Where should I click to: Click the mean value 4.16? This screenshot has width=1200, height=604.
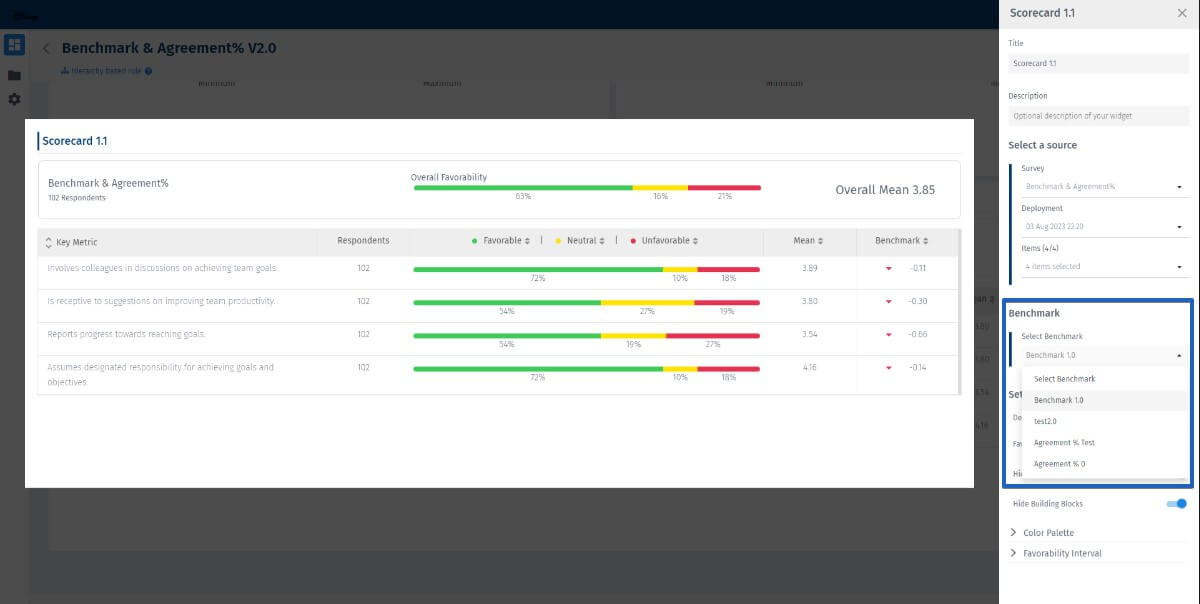click(809, 368)
